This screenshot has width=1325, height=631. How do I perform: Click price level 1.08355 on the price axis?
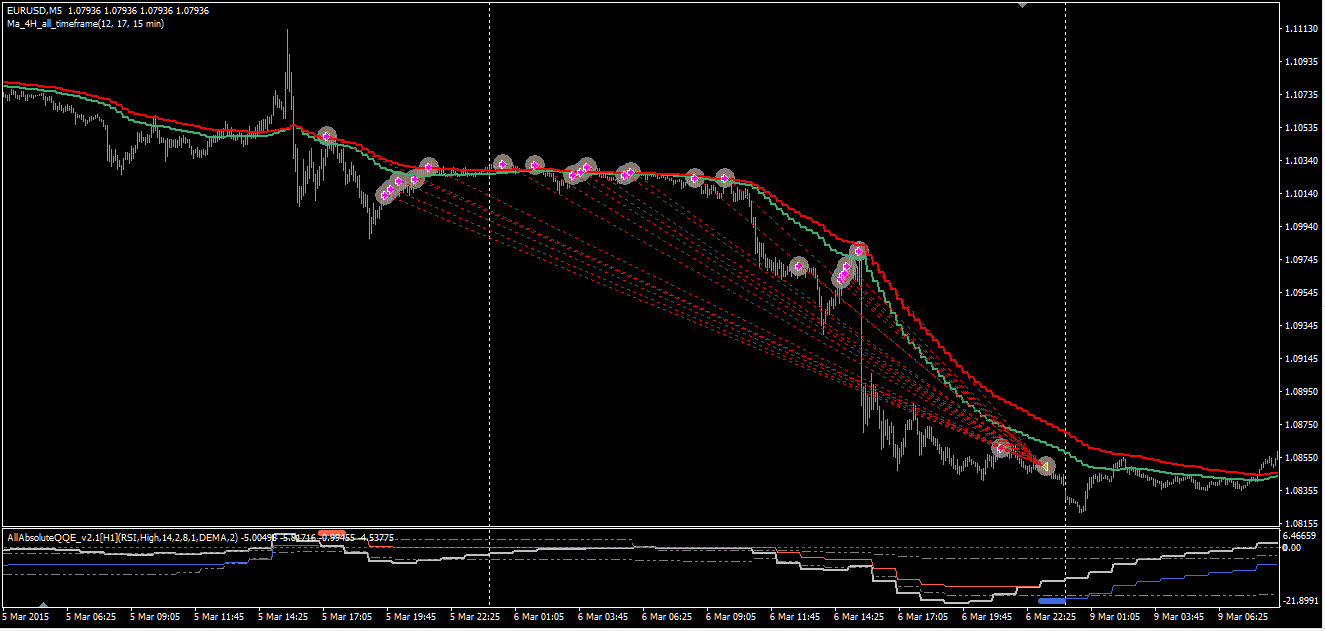click(x=1299, y=491)
